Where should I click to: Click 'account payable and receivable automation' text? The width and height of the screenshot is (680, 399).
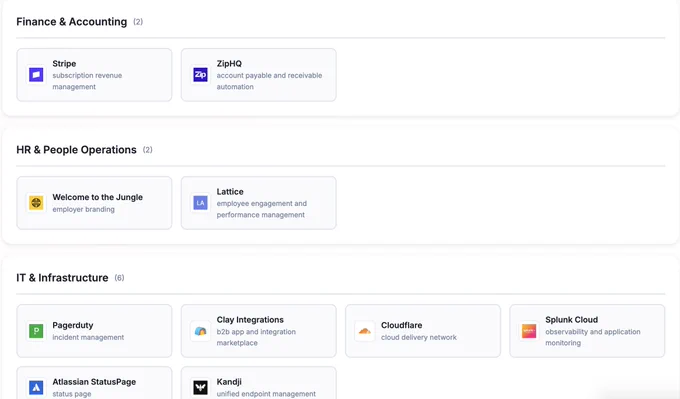pyautogui.click(x=269, y=81)
